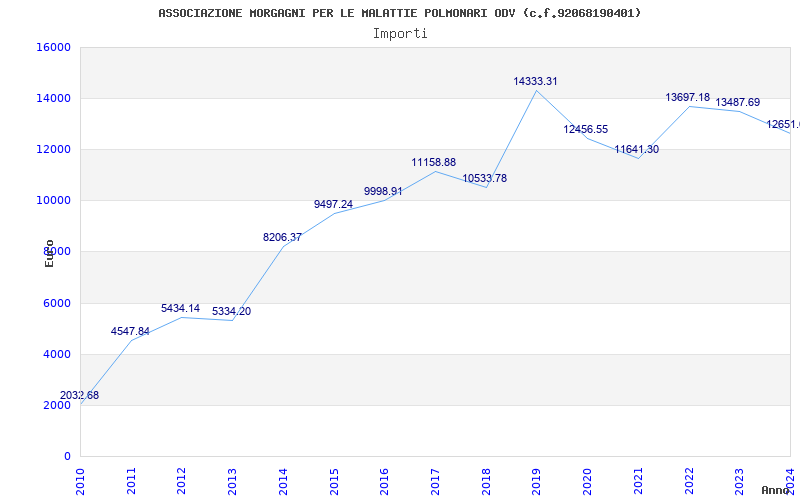
Task: Click the x-axis year 2023
Action: pos(739,481)
